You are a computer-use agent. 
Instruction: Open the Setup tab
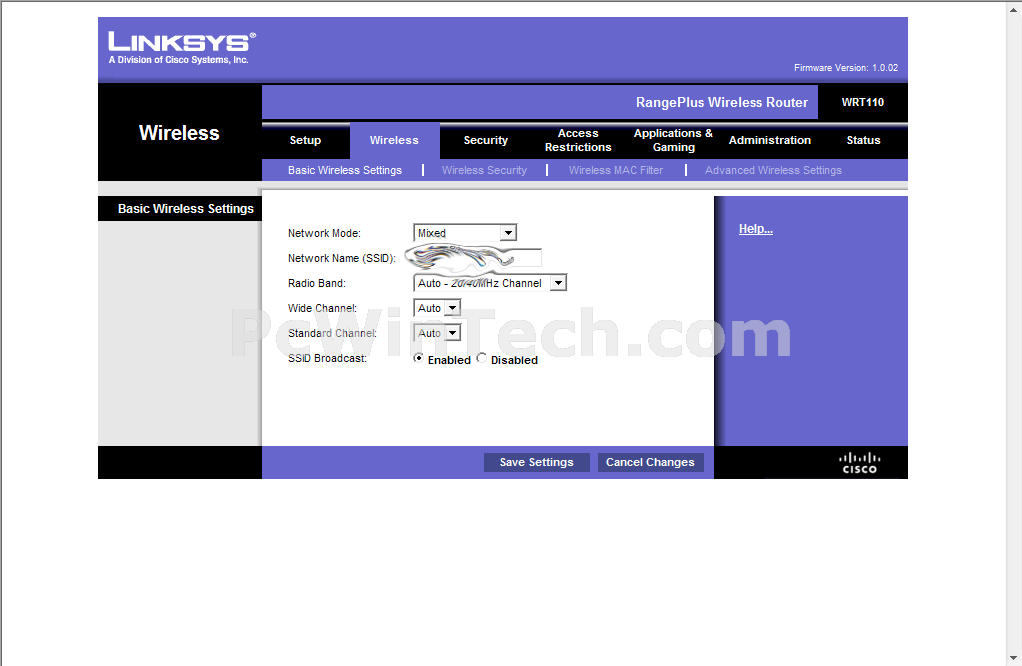click(x=305, y=140)
